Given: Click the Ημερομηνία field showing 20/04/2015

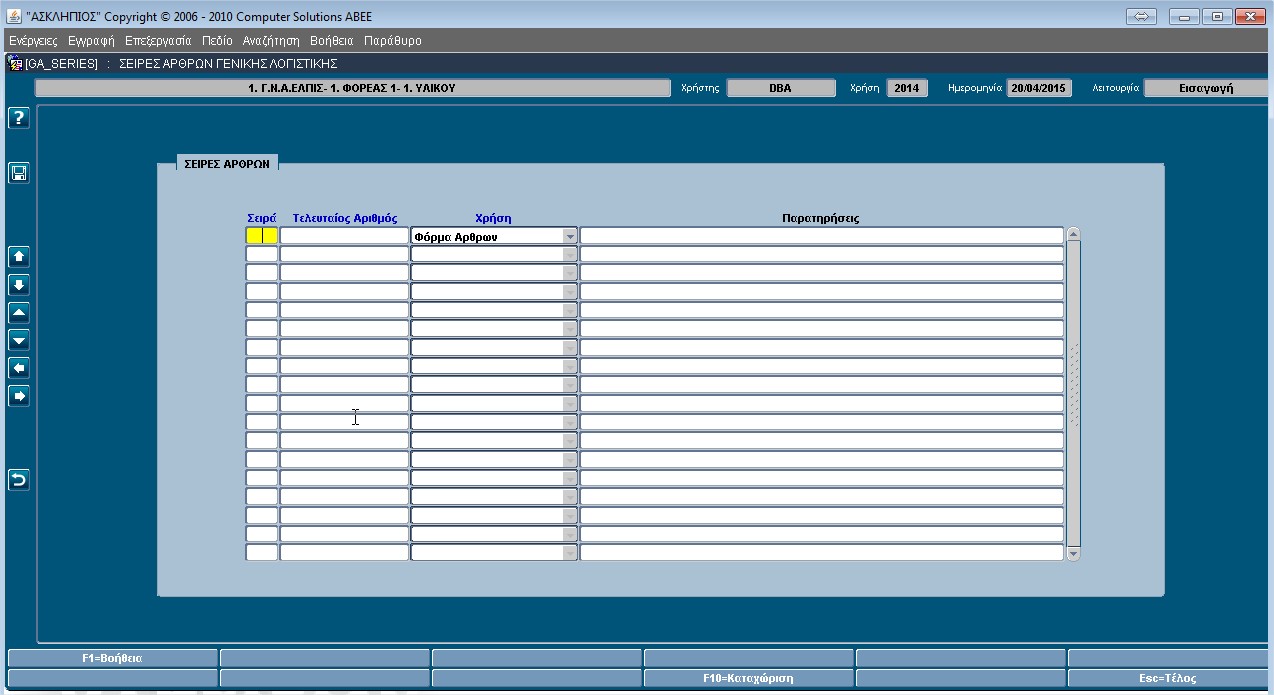Looking at the screenshot, I should coord(1039,88).
